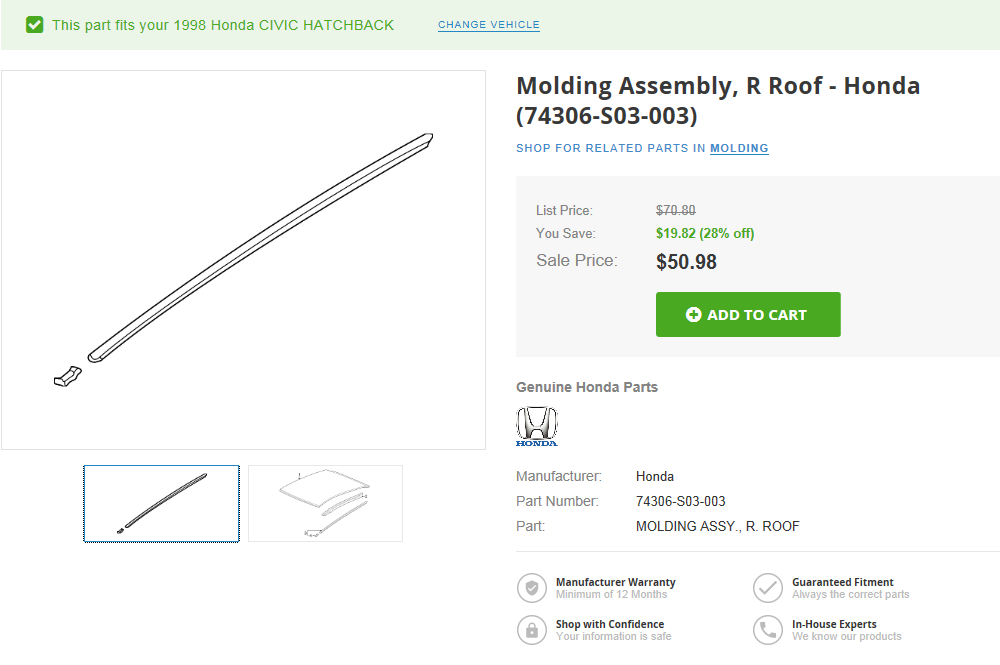Image resolution: width=1000 pixels, height=665 pixels.
Task: Open the Molding related parts link
Action: (739, 148)
